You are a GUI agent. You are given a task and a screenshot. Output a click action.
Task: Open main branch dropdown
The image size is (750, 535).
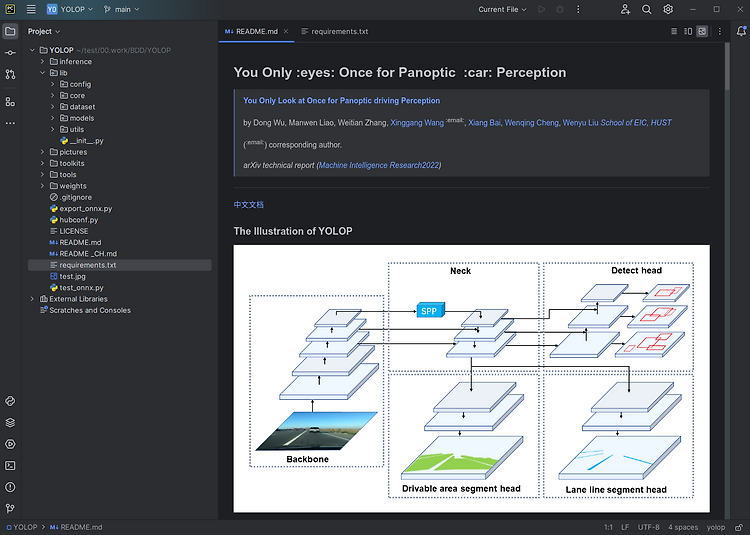coord(121,9)
